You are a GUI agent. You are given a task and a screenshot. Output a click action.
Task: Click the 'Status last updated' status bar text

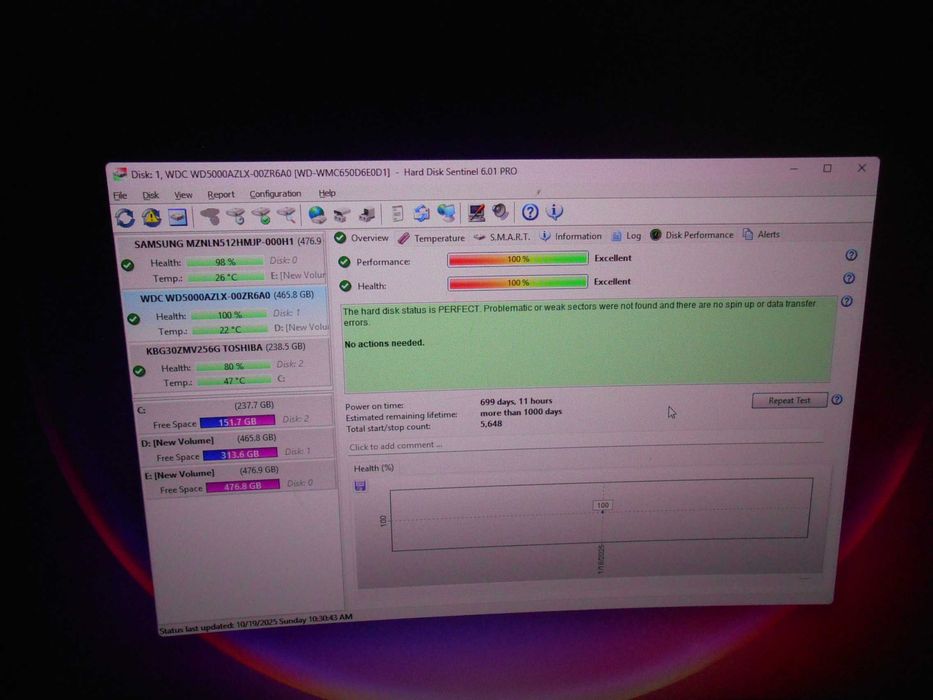pyautogui.click(x=256, y=623)
